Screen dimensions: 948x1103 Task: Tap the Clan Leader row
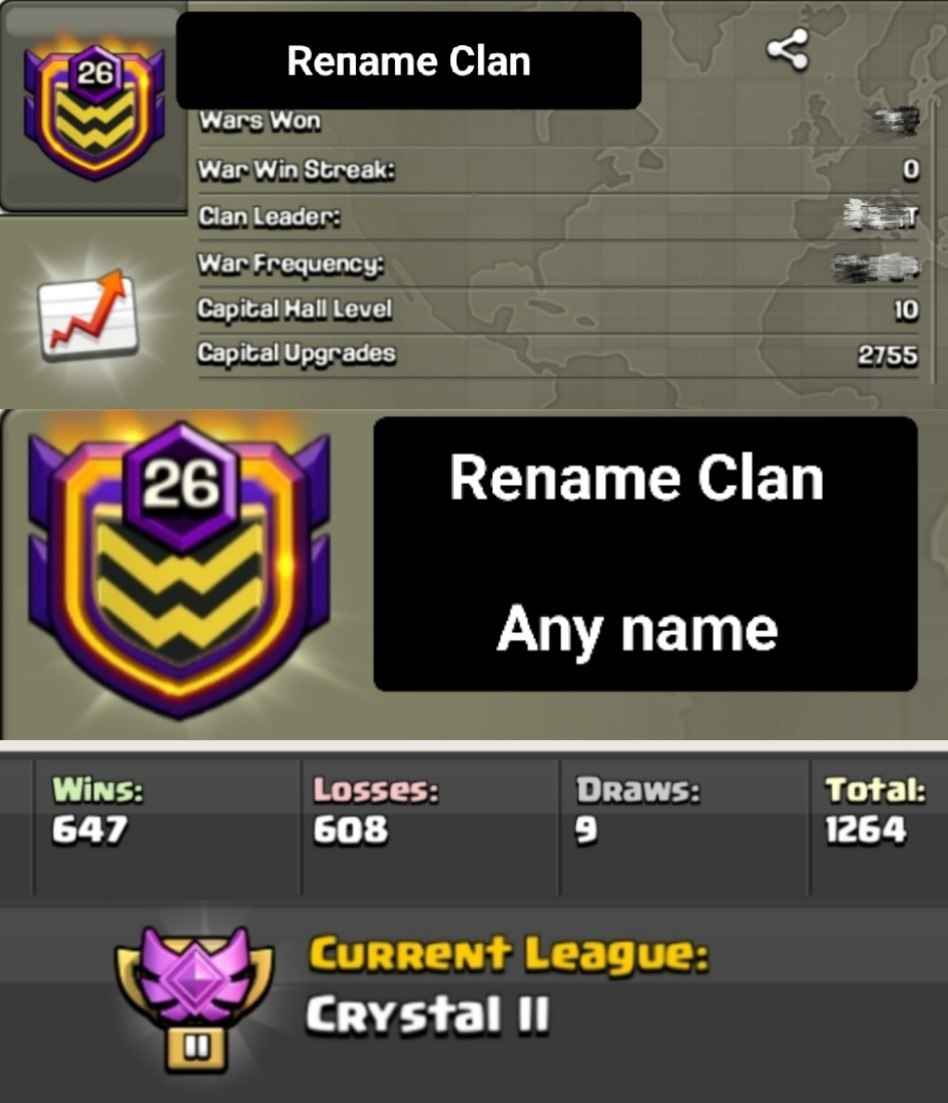coord(558,217)
